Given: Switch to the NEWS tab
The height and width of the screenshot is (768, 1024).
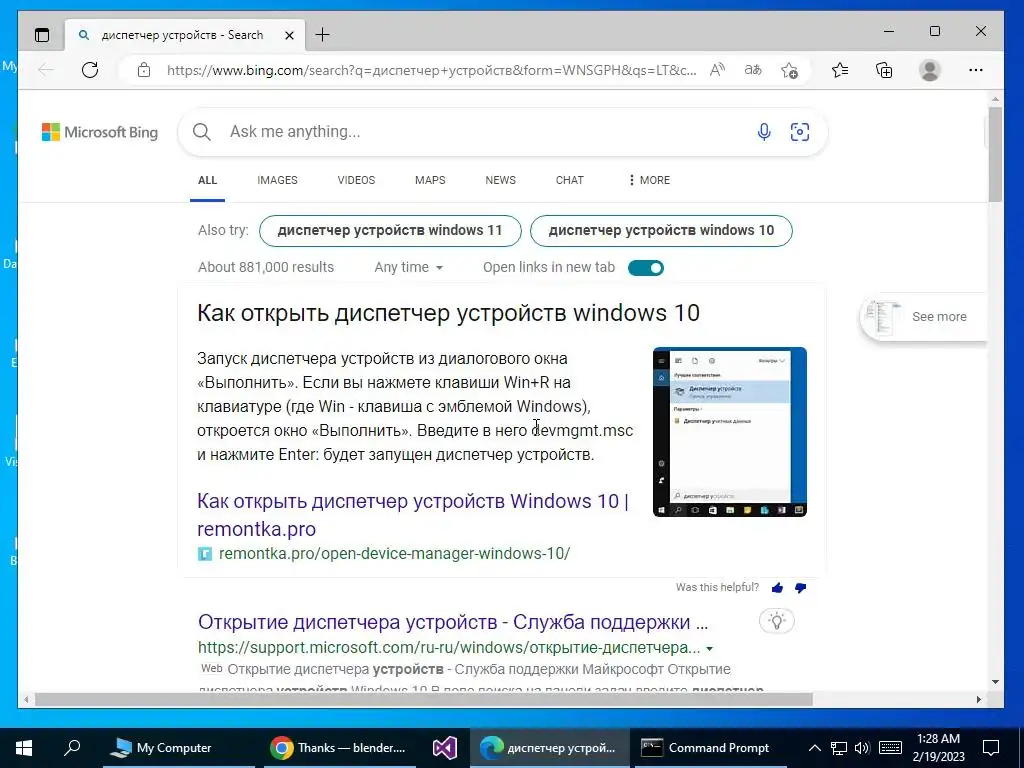Looking at the screenshot, I should [500, 180].
